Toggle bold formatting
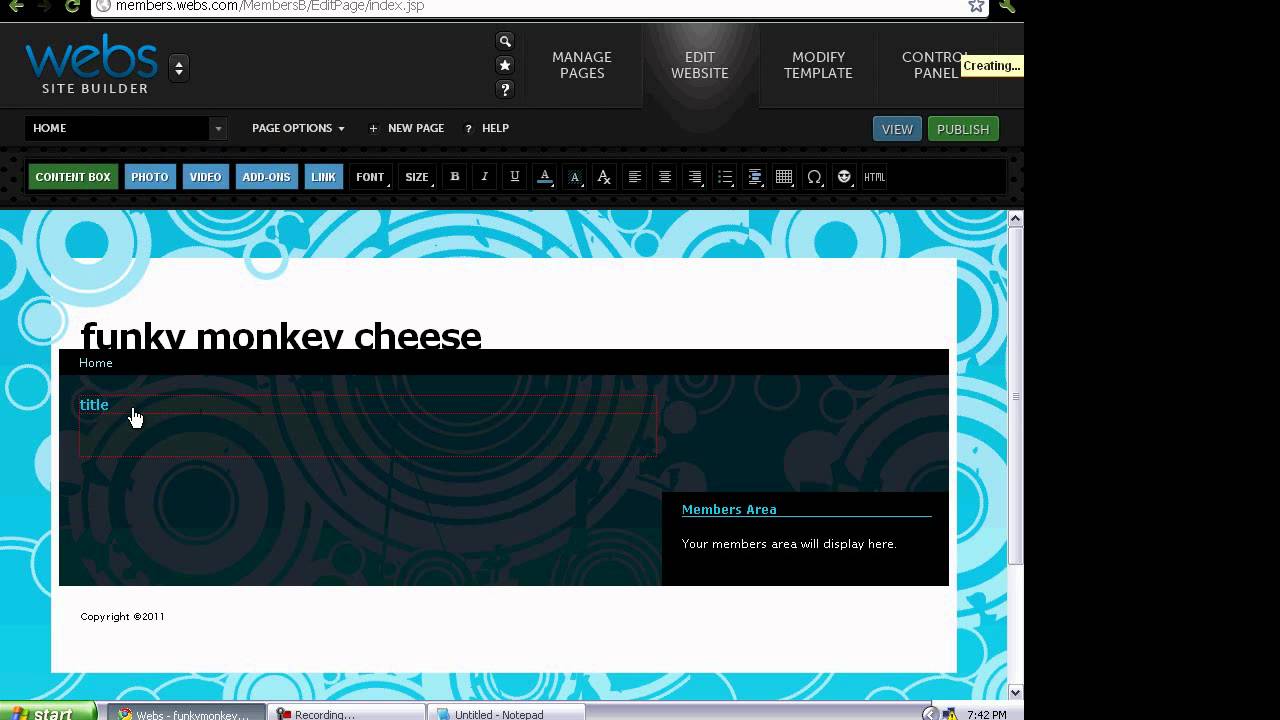Viewport: 1280px width, 720px height. pos(455,177)
